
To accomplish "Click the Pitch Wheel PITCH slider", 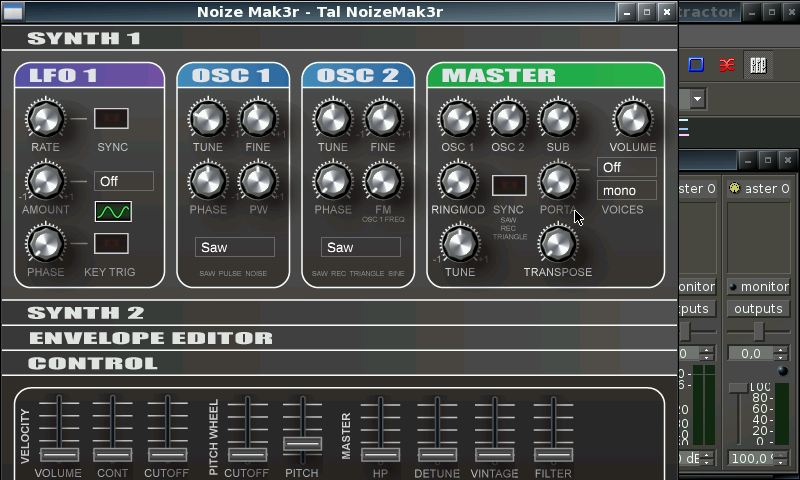I will 303,443.
